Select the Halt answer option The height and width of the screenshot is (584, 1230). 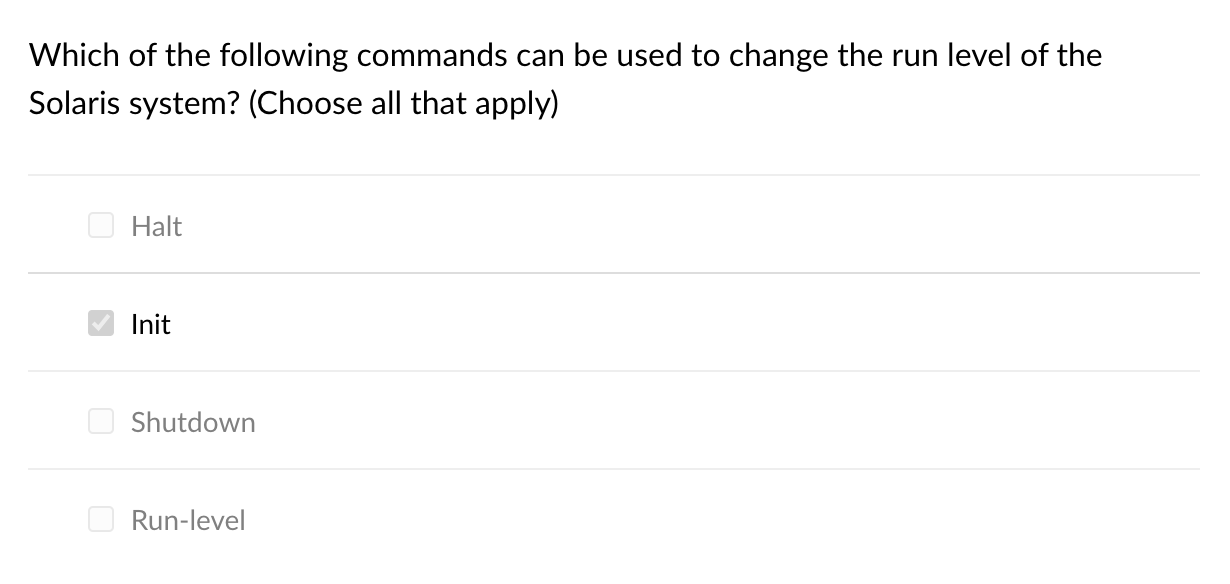click(x=156, y=226)
